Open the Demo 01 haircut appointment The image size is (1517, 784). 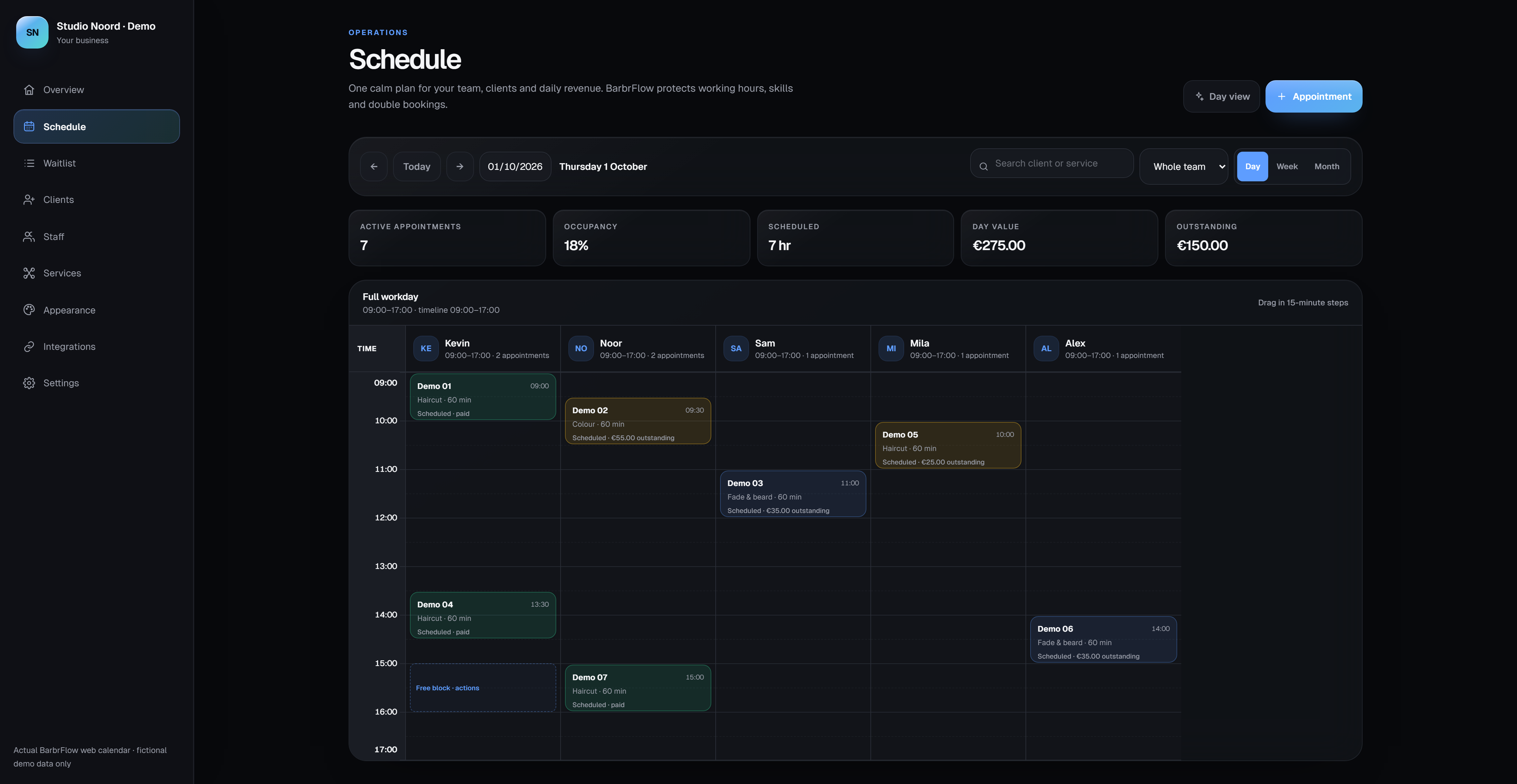(483, 397)
